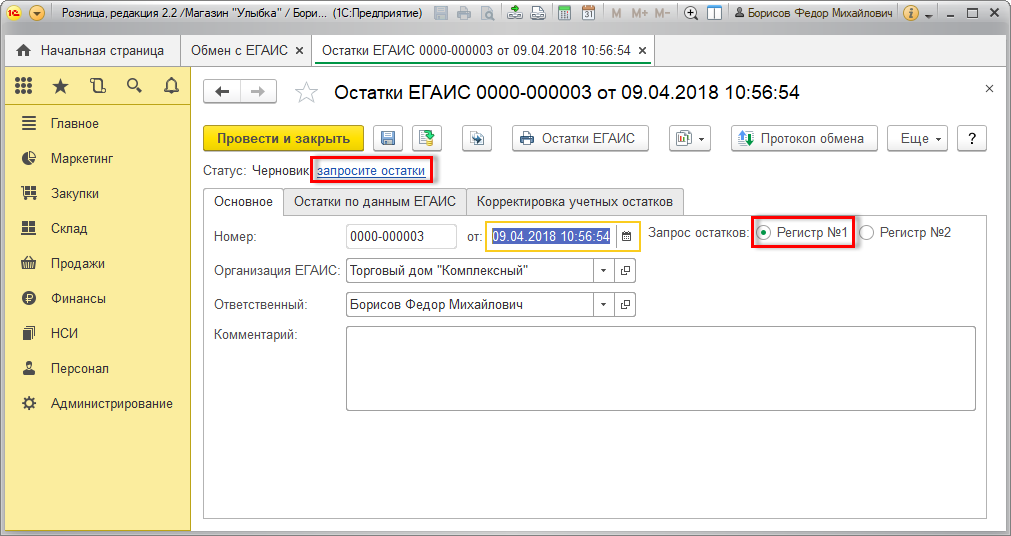
Task: Open the main menu dropdown arrow in title bar
Action: 37,13
